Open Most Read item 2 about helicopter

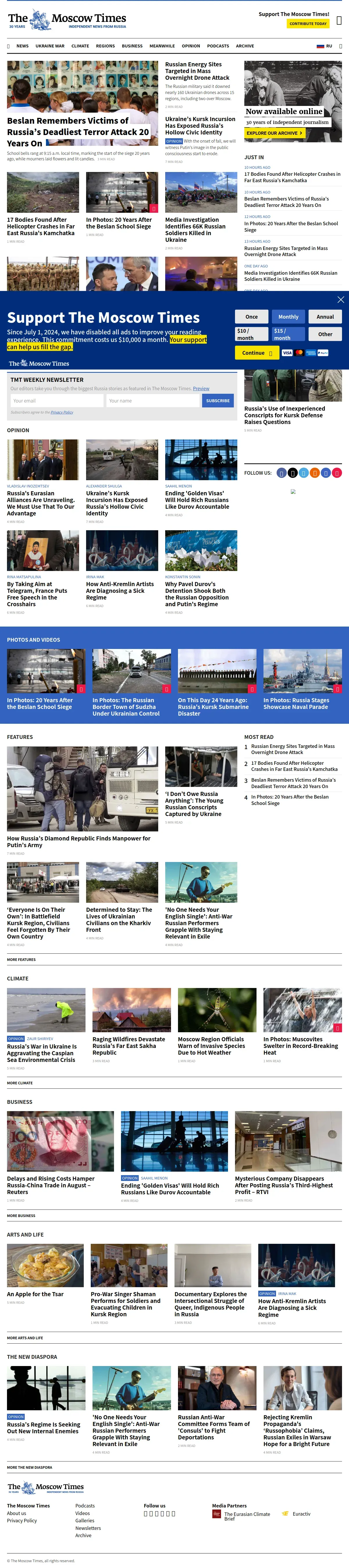tap(294, 766)
